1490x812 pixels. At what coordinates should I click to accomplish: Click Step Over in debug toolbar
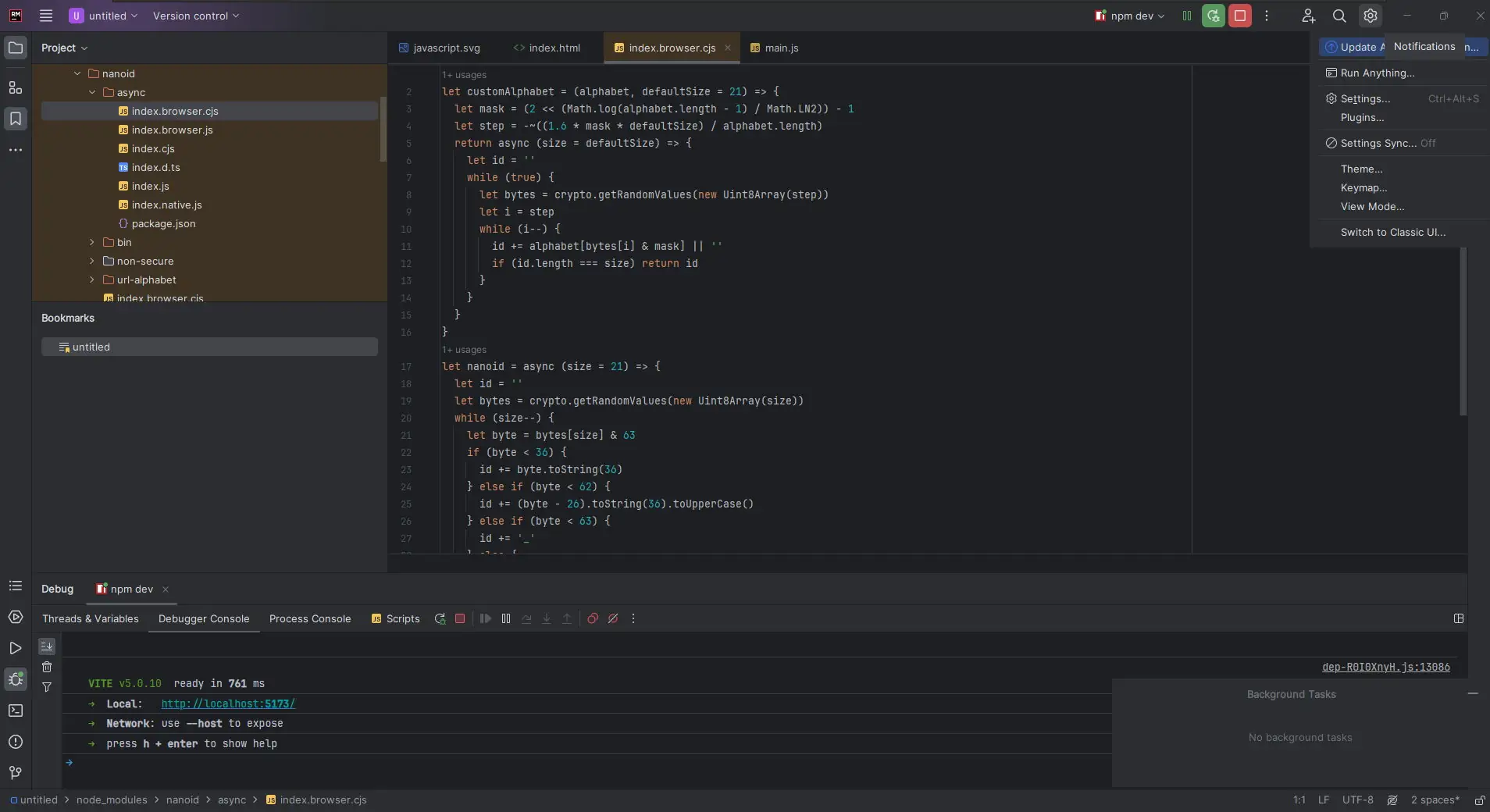point(526,618)
